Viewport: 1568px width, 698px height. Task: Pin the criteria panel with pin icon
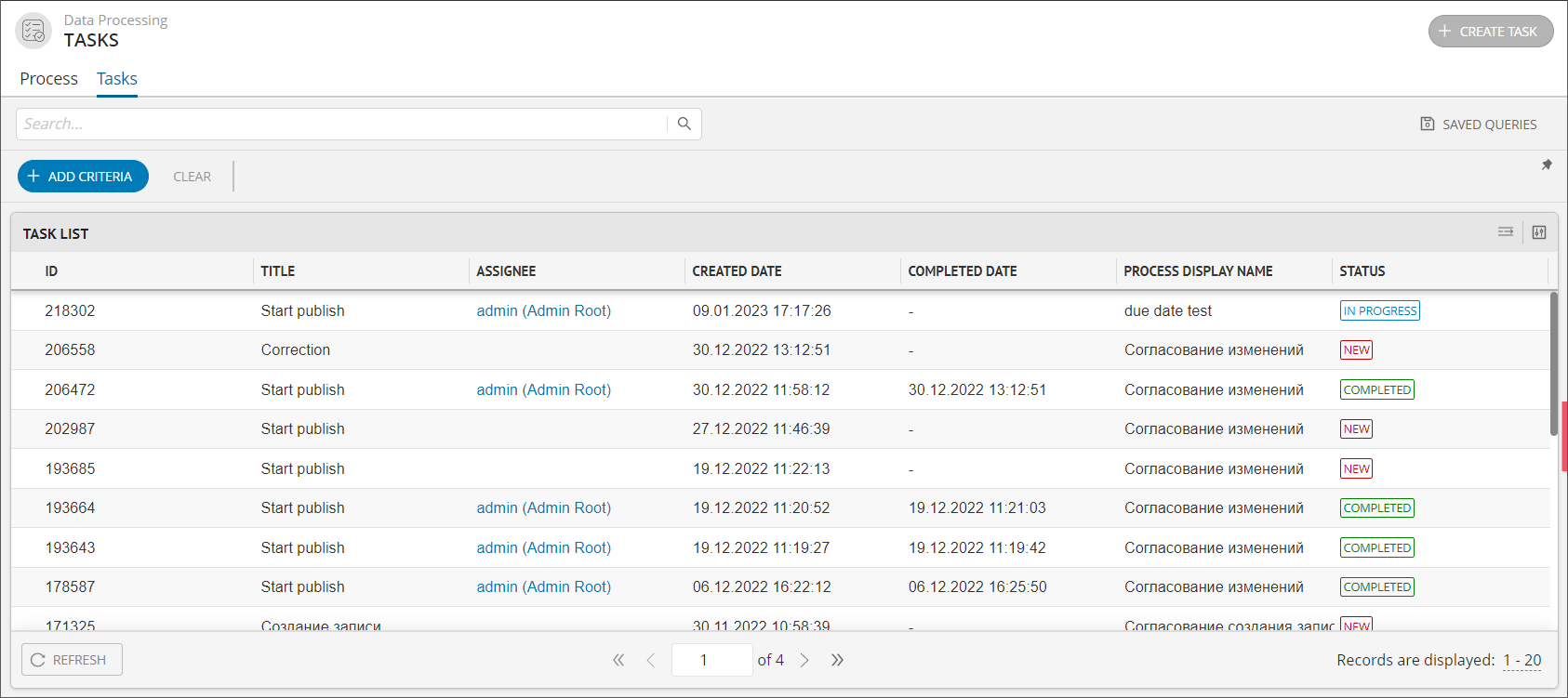click(1547, 165)
